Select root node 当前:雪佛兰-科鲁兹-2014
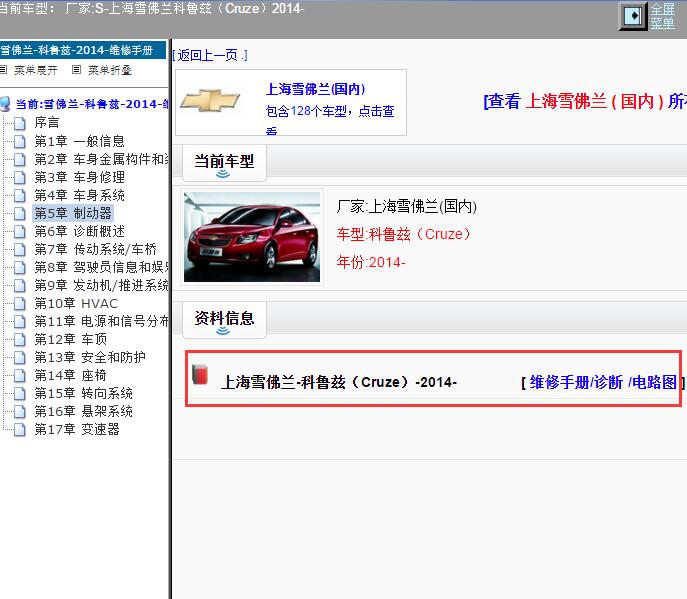 pyautogui.click(x=92, y=104)
